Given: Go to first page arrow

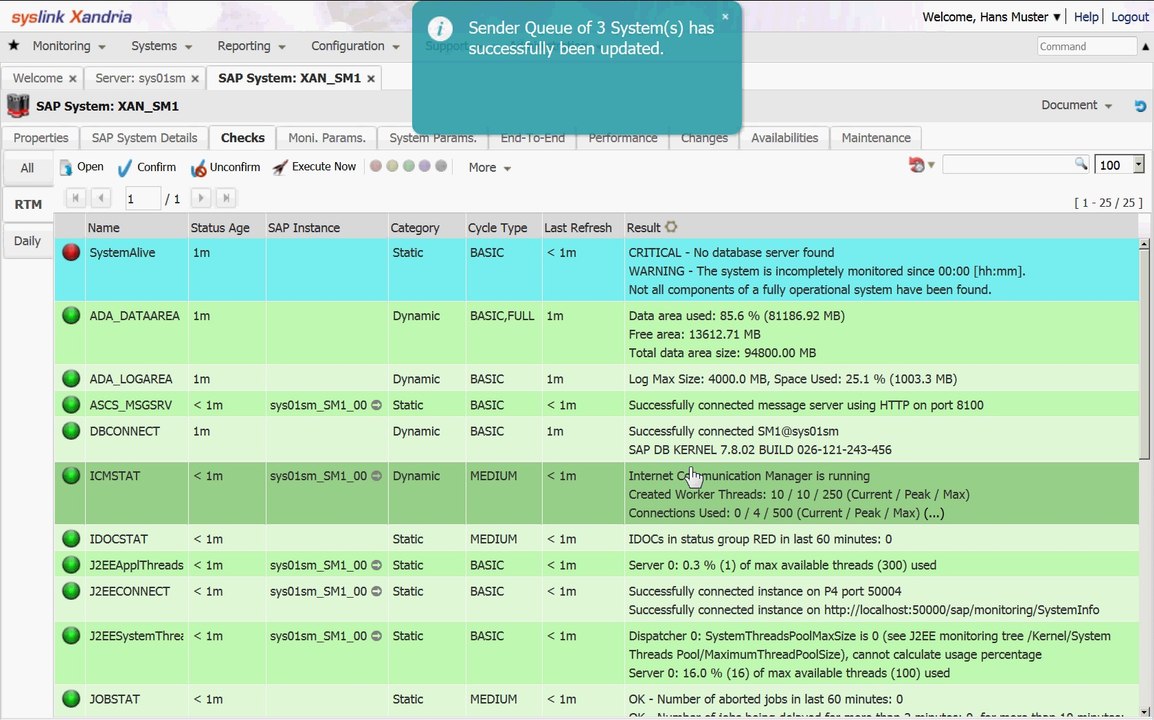Looking at the screenshot, I should (76, 197).
